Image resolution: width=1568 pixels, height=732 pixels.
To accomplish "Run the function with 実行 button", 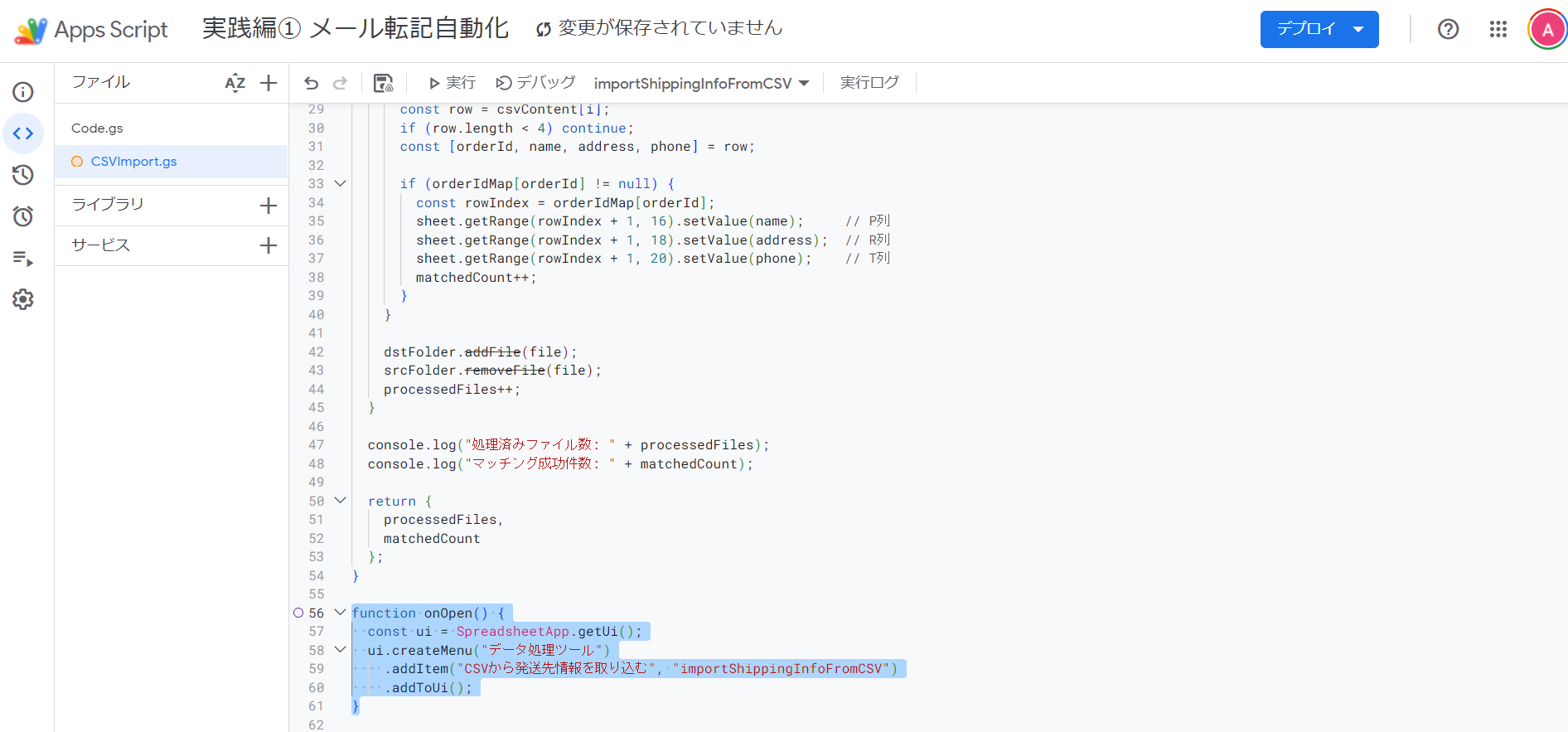I will coord(452,83).
